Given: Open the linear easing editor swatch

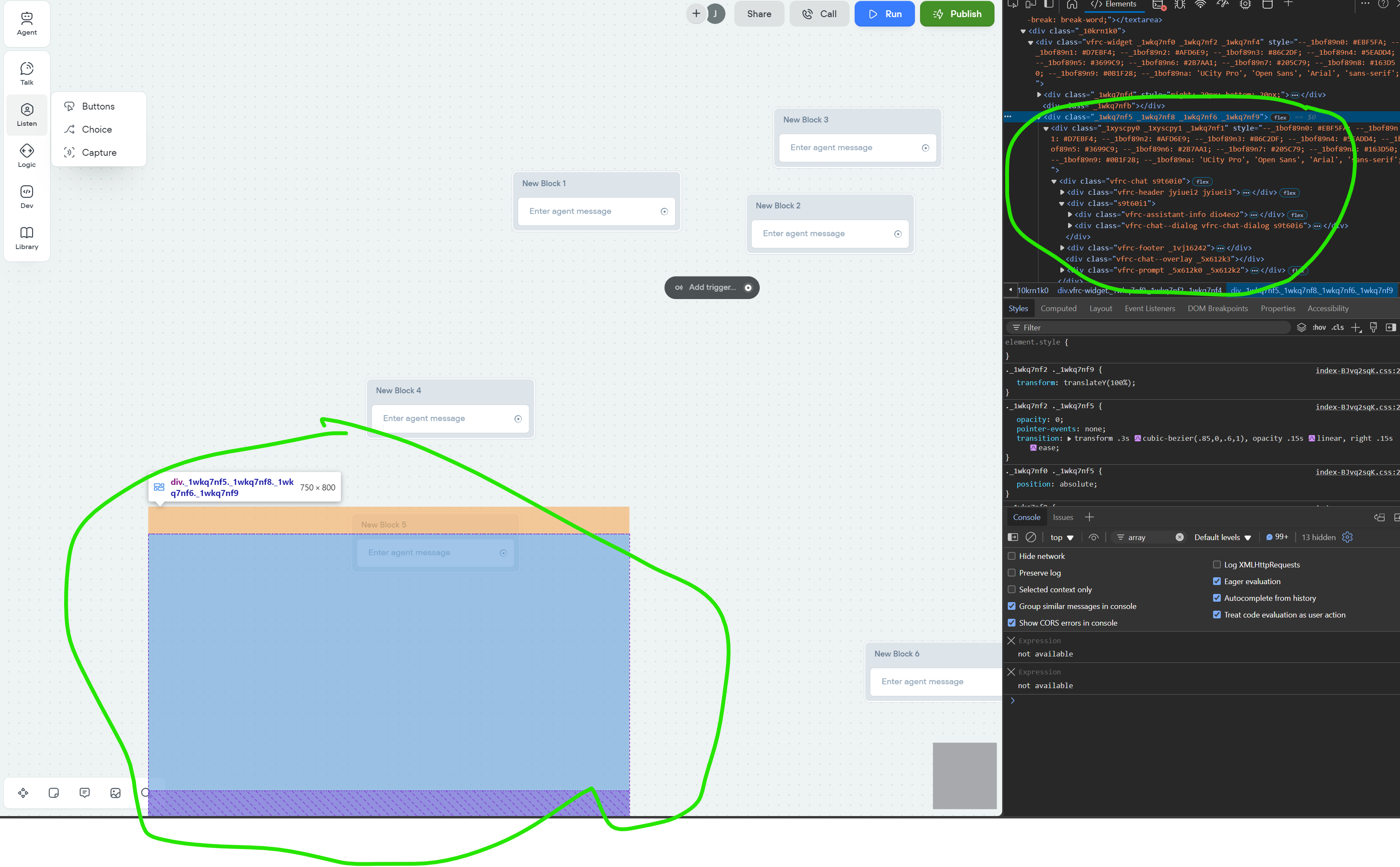Looking at the screenshot, I should [1311, 438].
